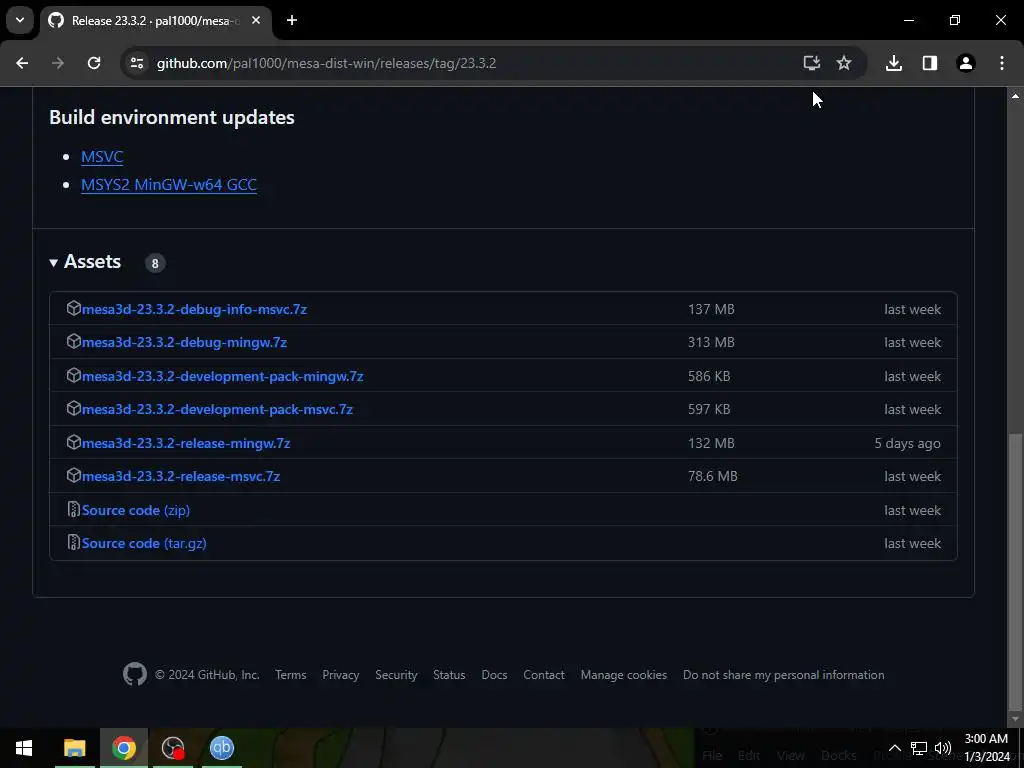The width and height of the screenshot is (1024, 768).
Task: Open footer Contact link
Action: [543, 675]
